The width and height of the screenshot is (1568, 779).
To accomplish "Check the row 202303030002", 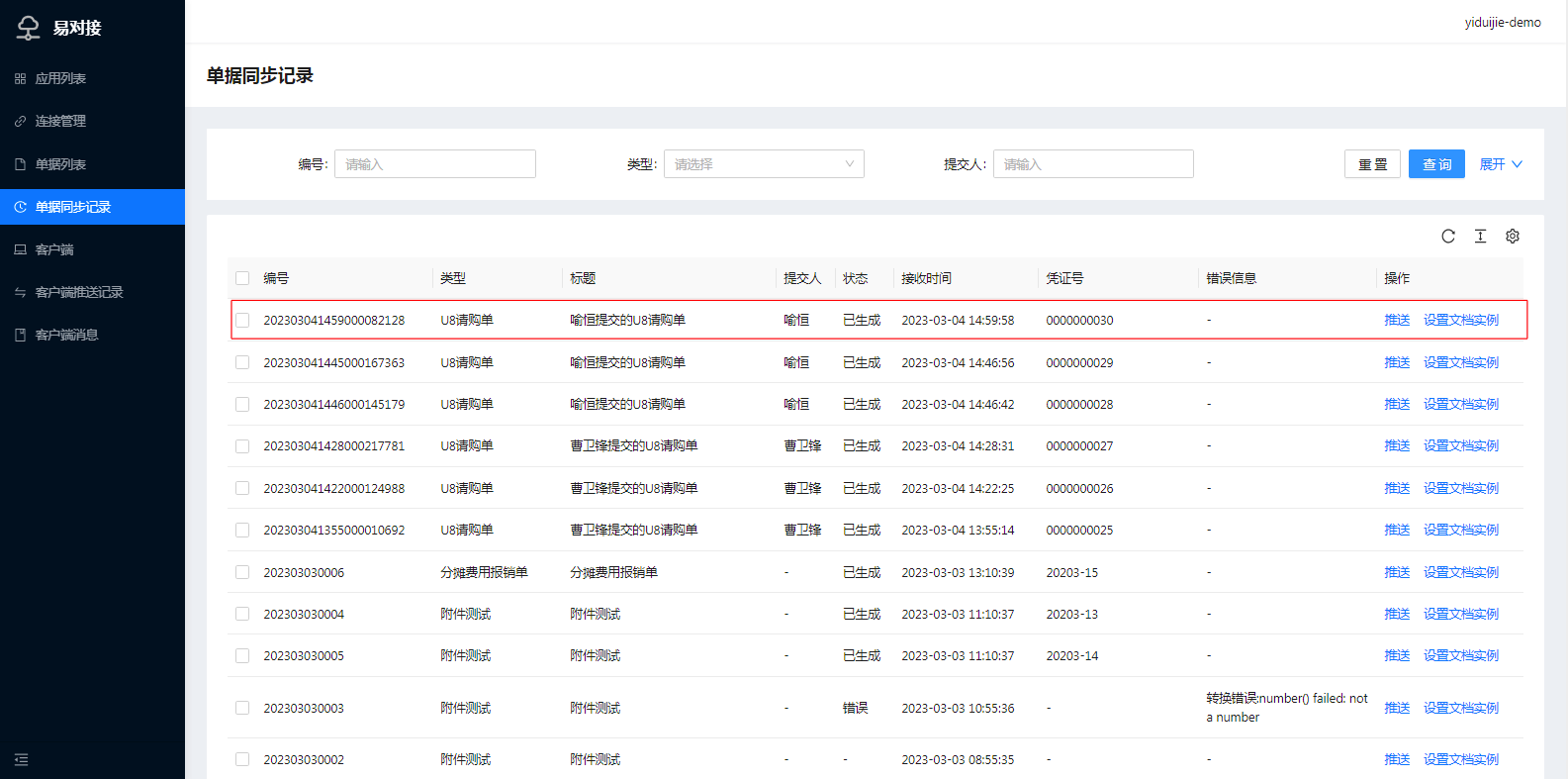I will 242,759.
